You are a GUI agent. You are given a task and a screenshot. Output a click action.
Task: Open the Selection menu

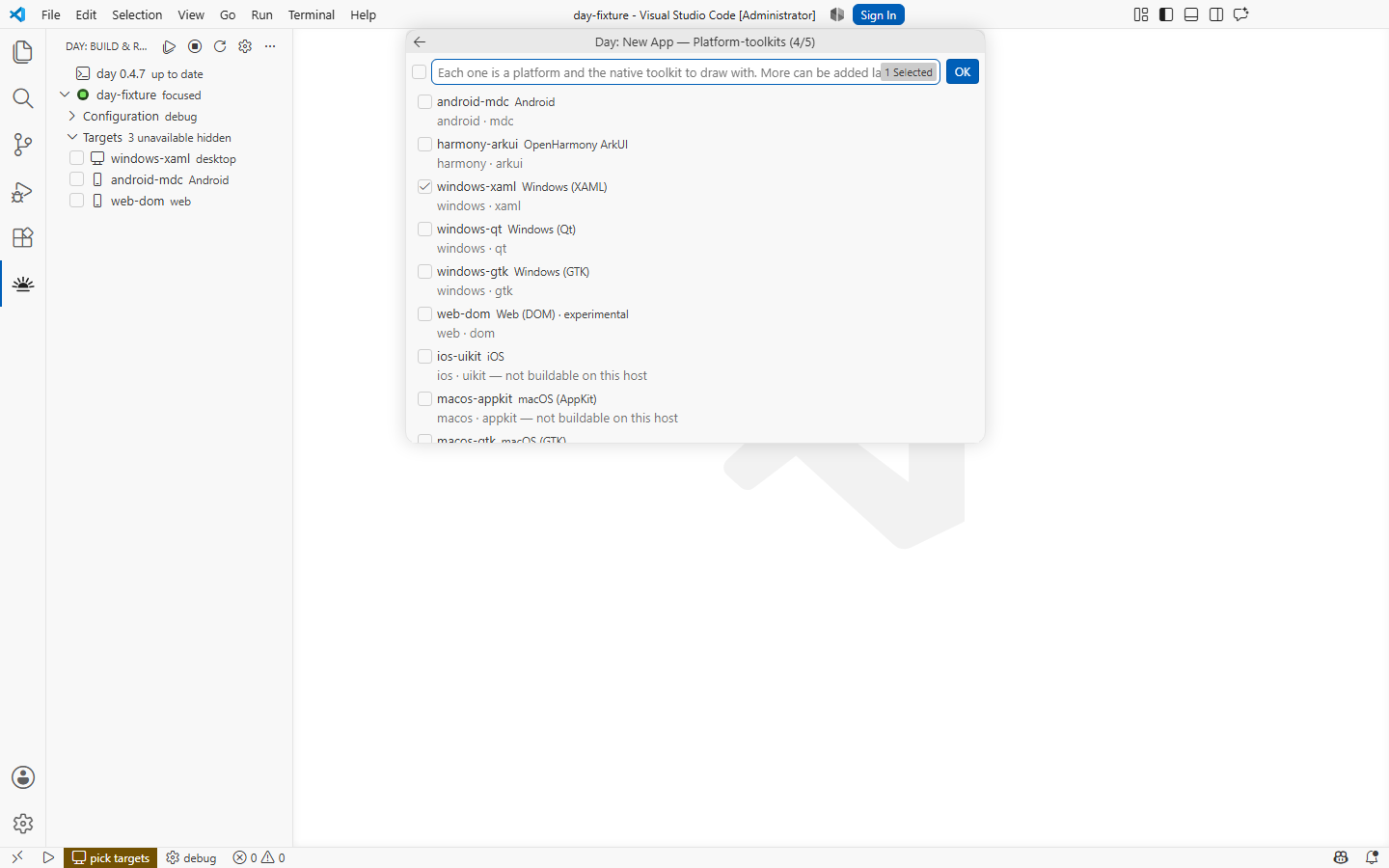click(x=137, y=14)
